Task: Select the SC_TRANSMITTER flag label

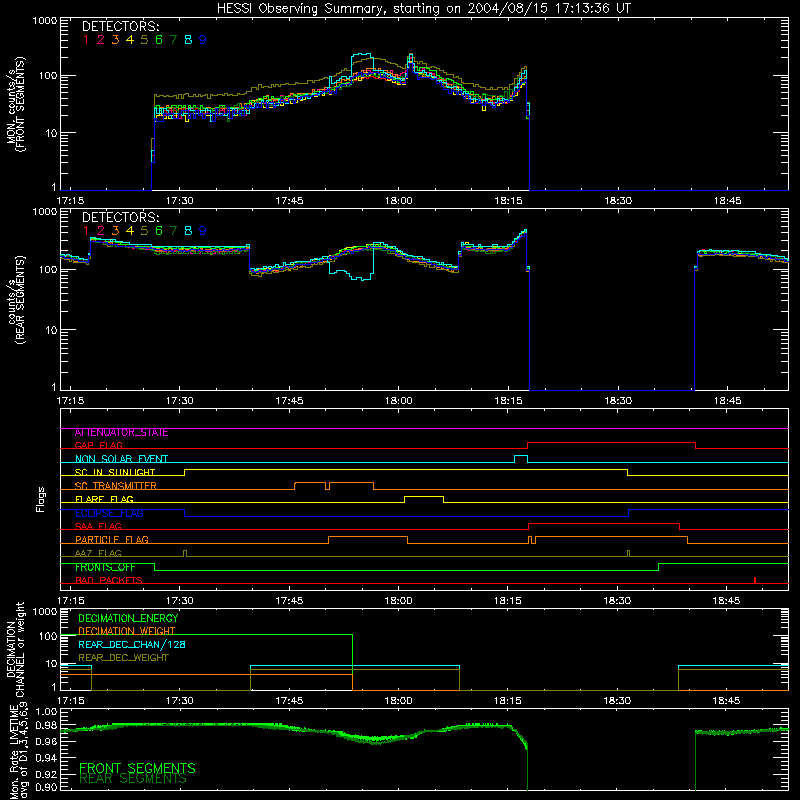Action: pos(116,486)
